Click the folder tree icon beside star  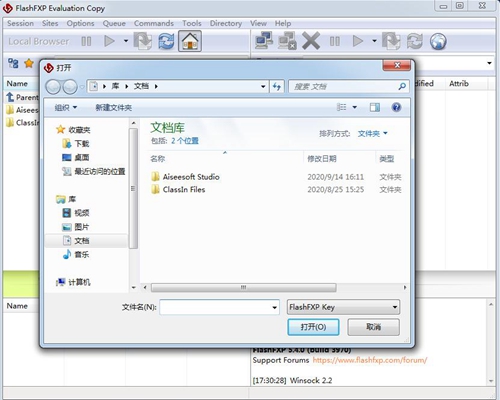point(13,63)
